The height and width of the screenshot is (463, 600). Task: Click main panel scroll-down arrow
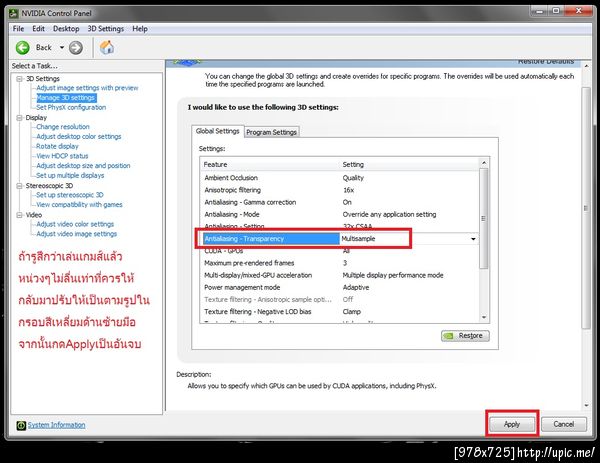(x=586, y=406)
